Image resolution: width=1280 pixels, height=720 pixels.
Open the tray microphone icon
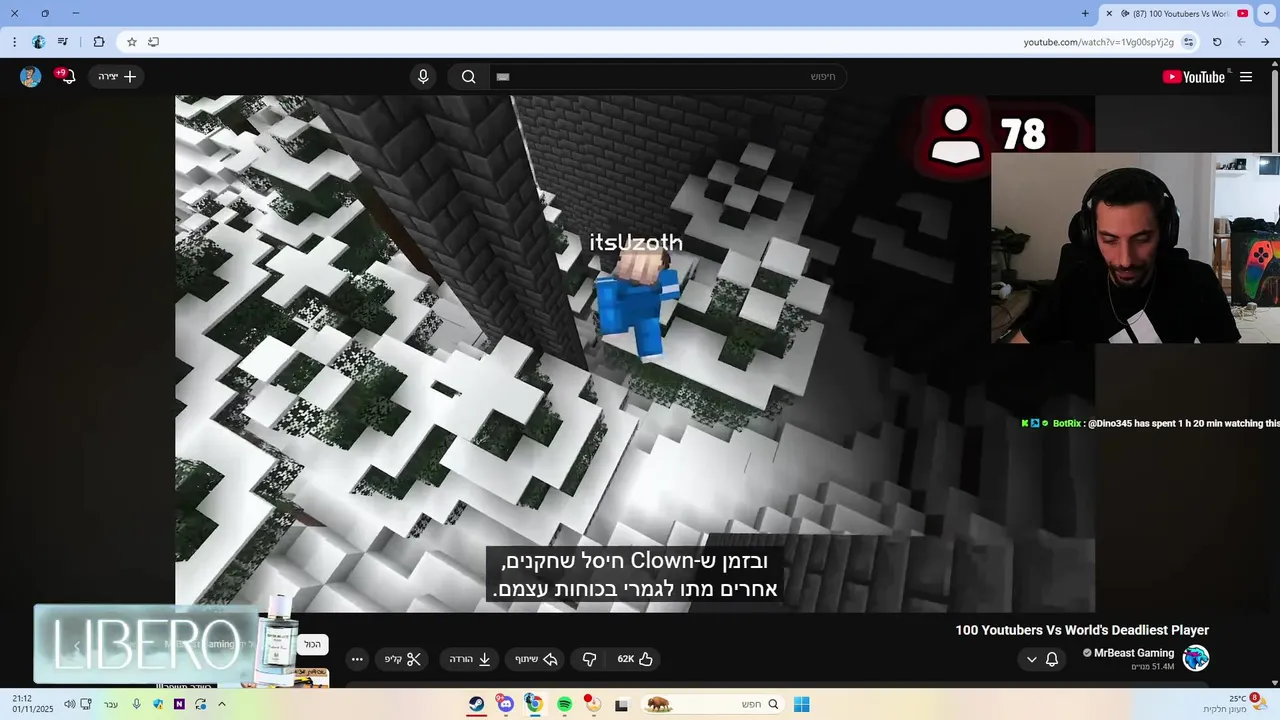click(137, 704)
